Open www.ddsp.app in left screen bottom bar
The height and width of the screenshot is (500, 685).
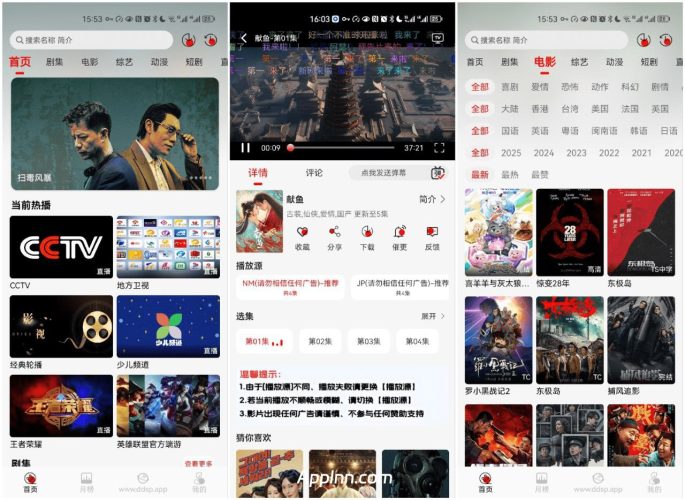143,483
